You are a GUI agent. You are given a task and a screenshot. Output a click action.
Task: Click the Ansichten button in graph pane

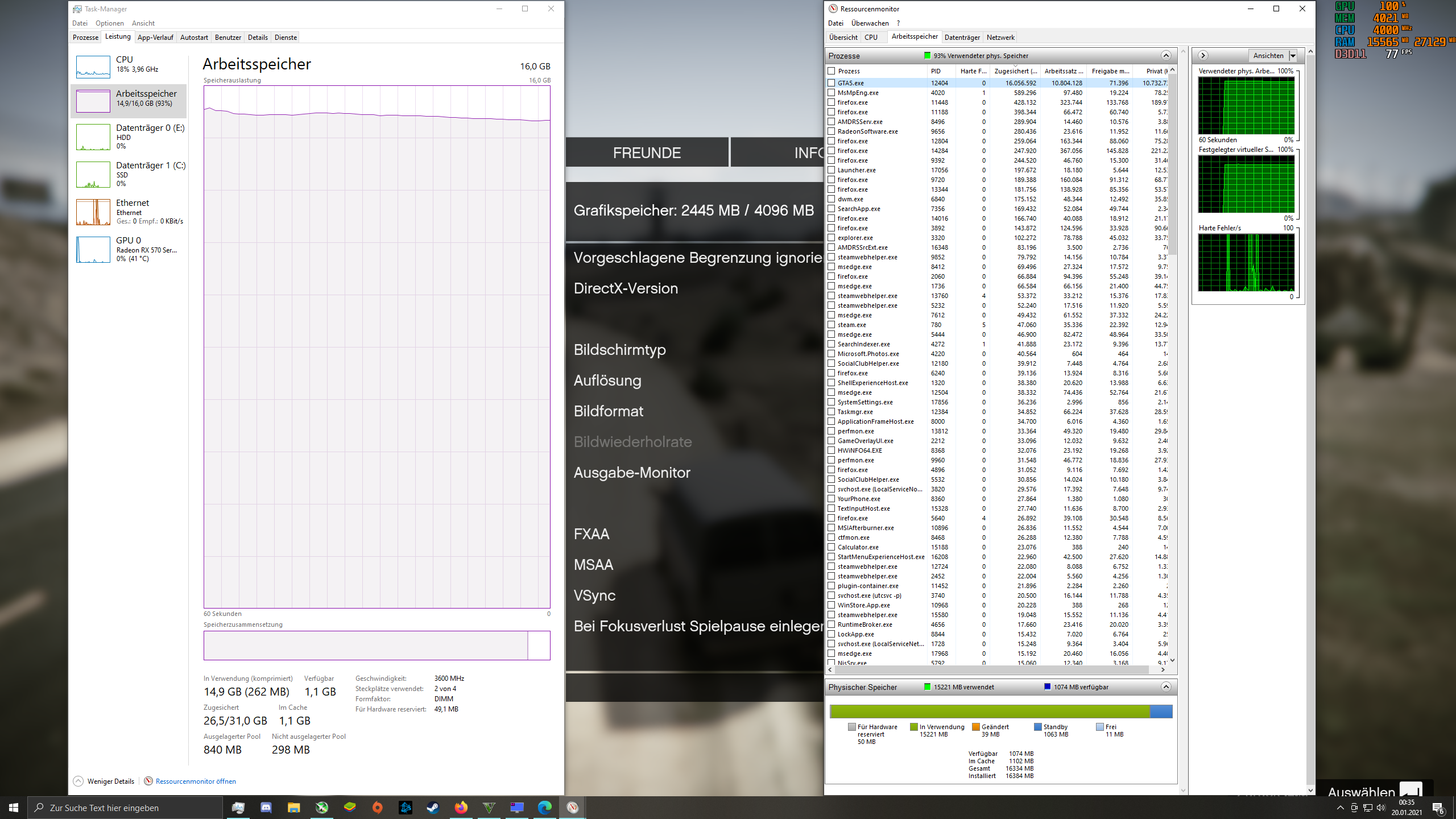[x=1268, y=56]
